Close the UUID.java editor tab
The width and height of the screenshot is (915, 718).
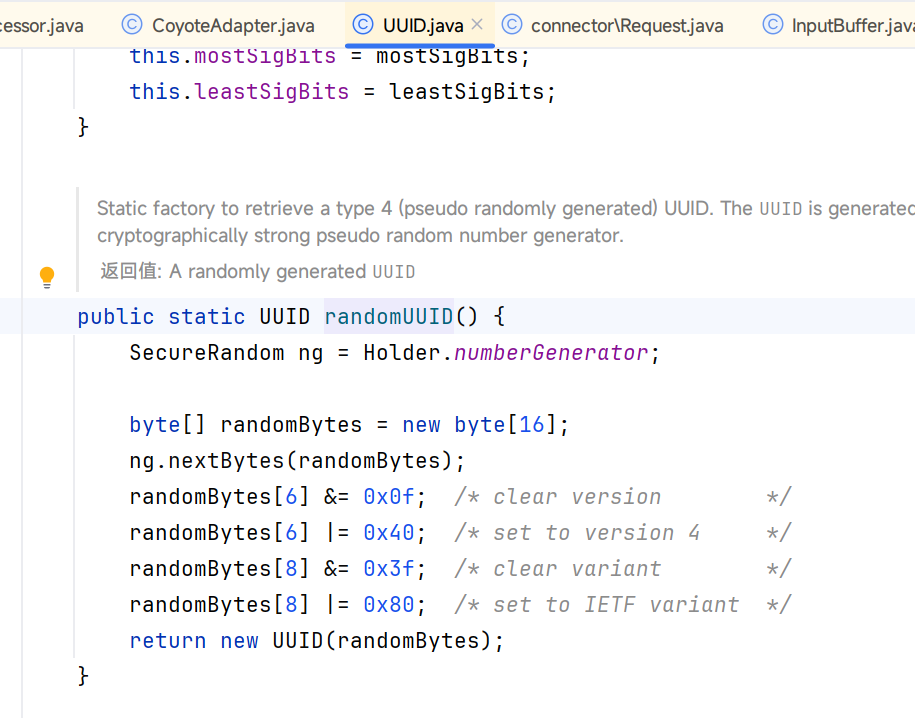click(477, 25)
